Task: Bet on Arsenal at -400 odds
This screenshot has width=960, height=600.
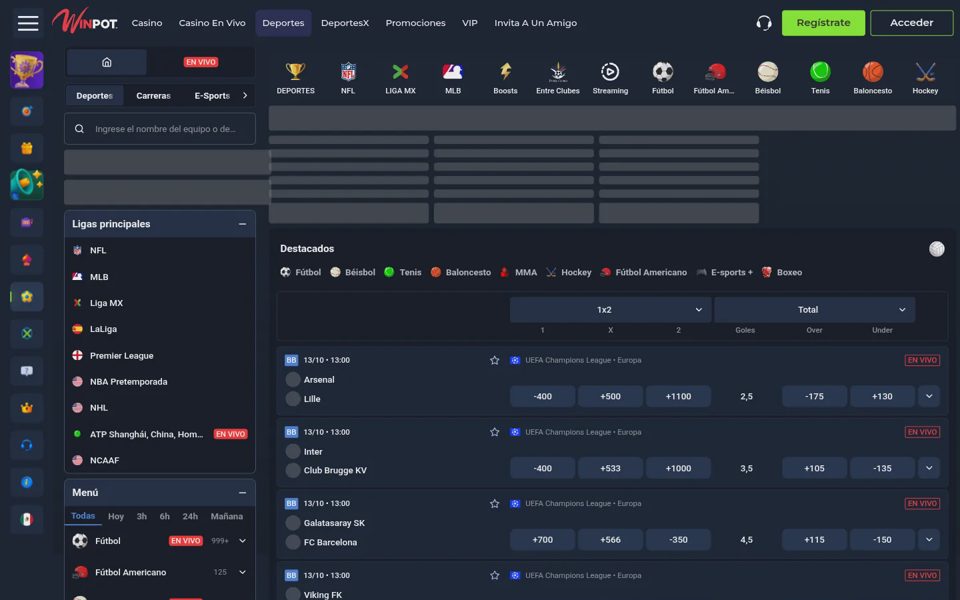Action: click(542, 396)
